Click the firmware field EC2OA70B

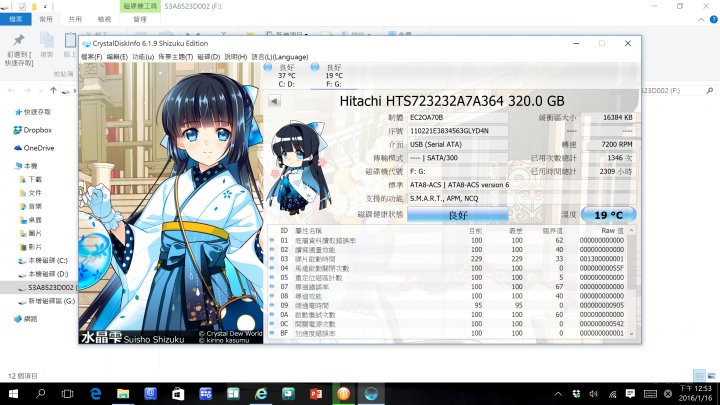458,118
